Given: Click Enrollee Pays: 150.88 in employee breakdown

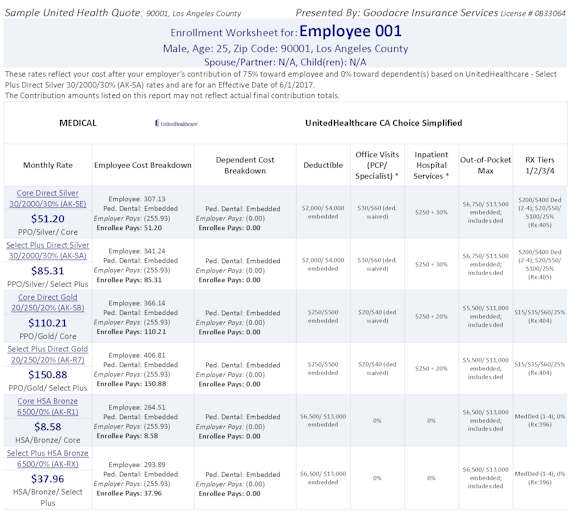Looking at the screenshot, I should tap(131, 384).
